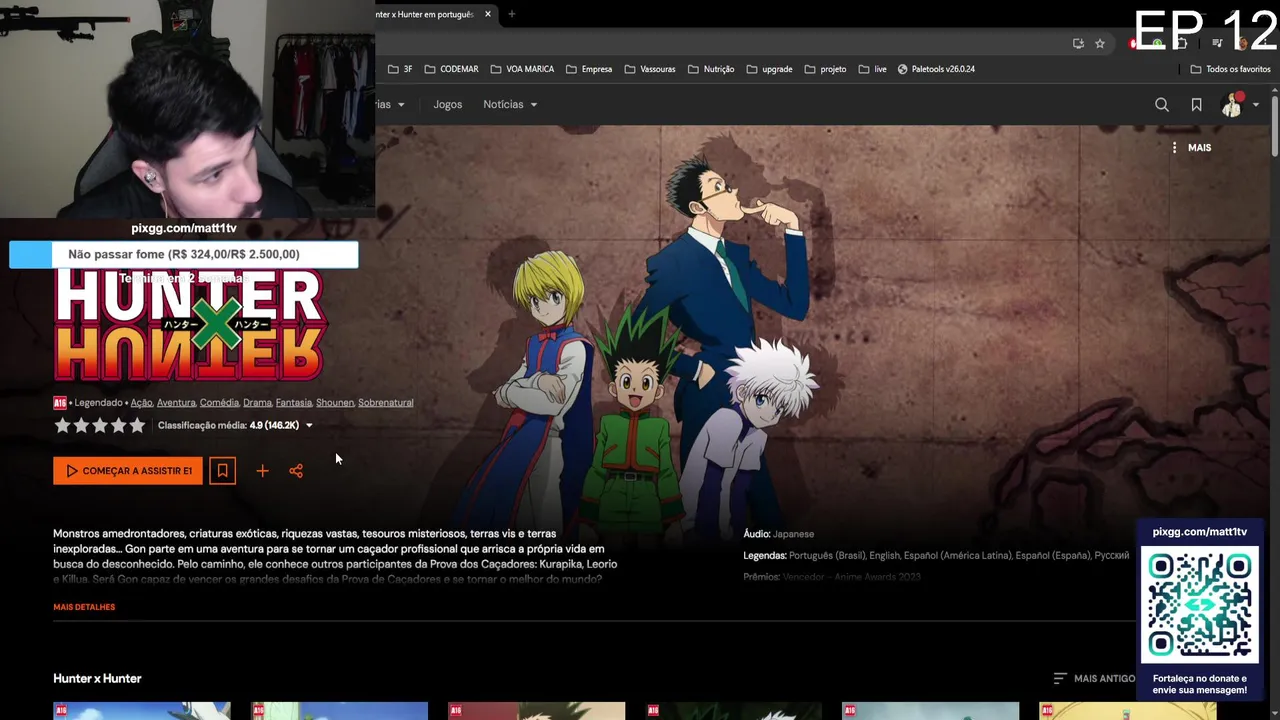Click the Não passar fome donation goal bar
Viewport: 1280px width, 720px height.
click(184, 254)
